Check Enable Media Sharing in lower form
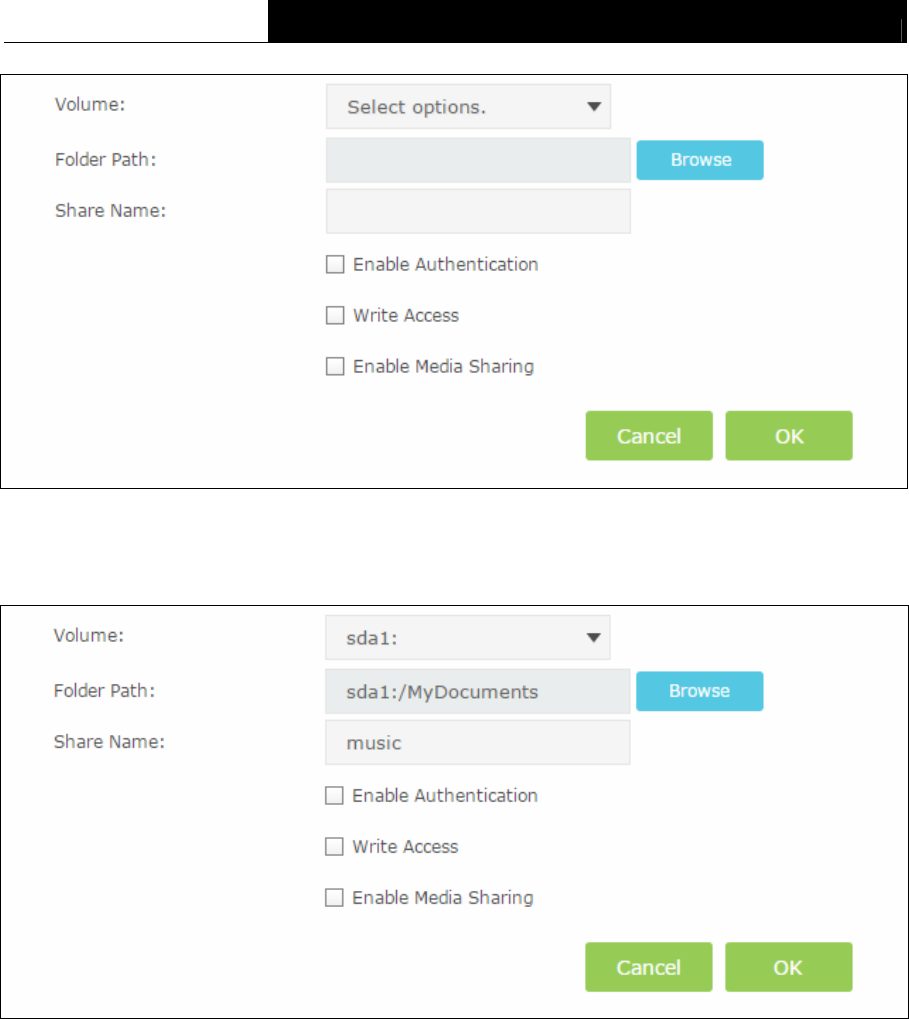This screenshot has height=1019, width=909. 334,897
